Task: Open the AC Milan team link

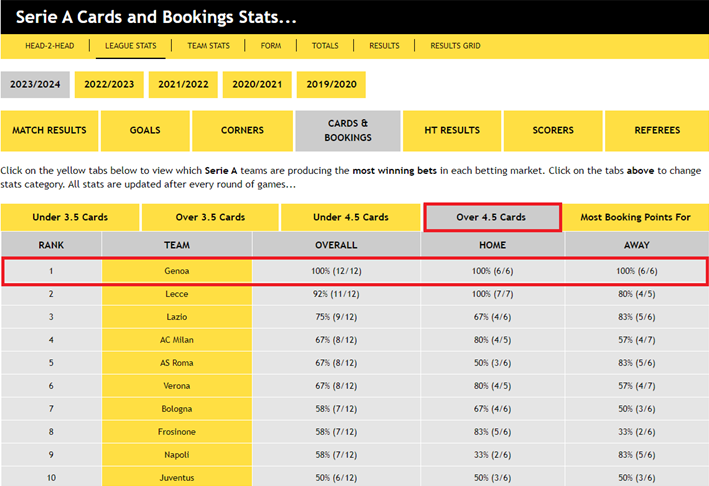Action: [177, 340]
